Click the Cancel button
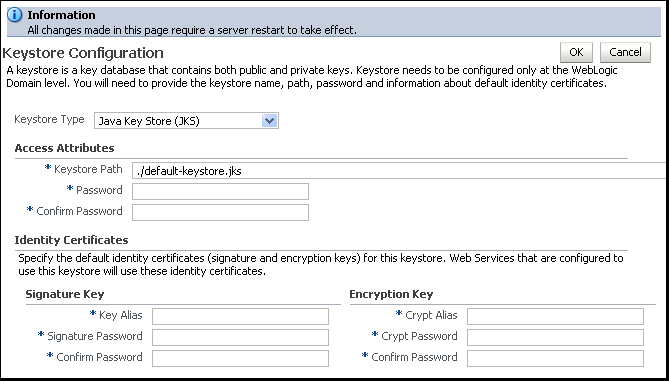Viewport: 669px width, 381px height. pos(625,52)
